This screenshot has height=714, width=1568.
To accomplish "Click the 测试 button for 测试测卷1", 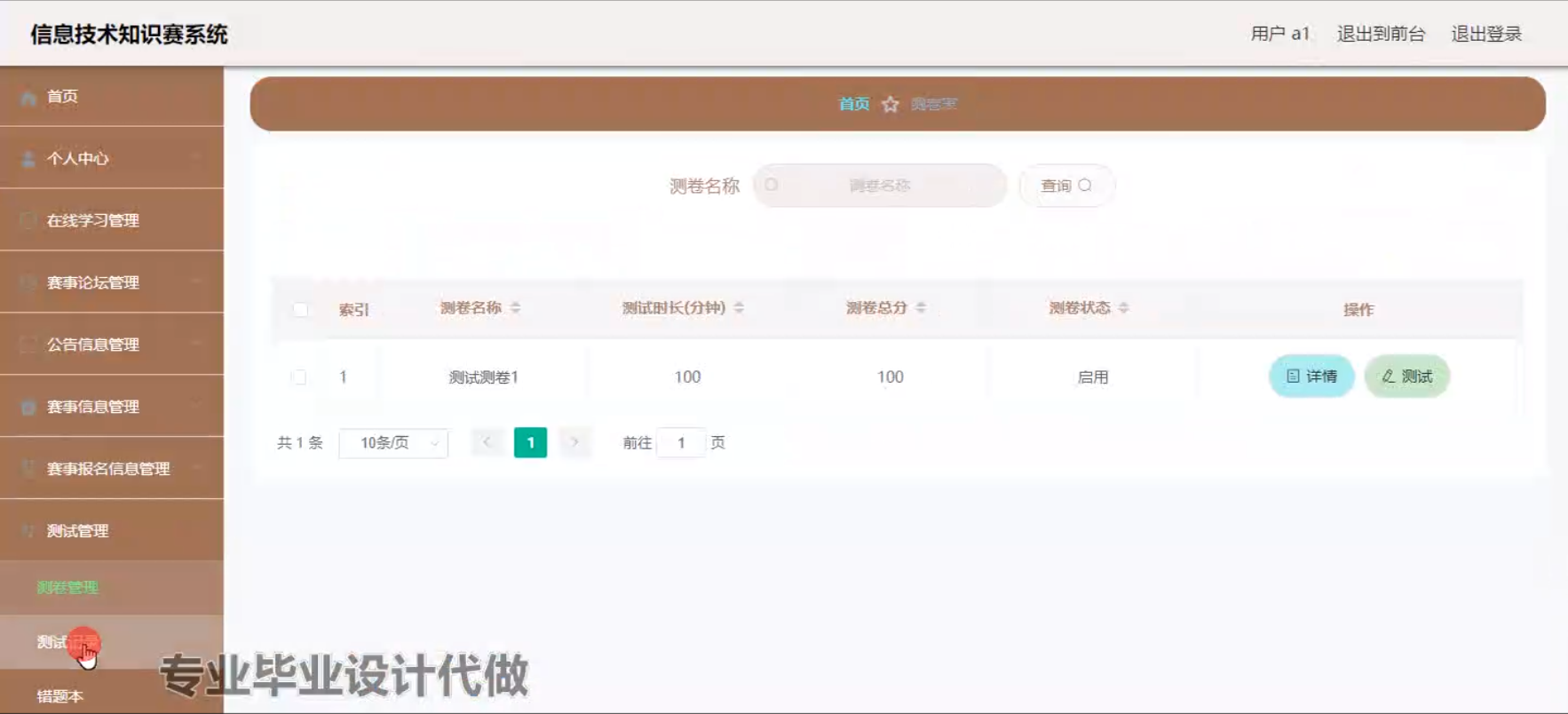I will pyautogui.click(x=1407, y=377).
